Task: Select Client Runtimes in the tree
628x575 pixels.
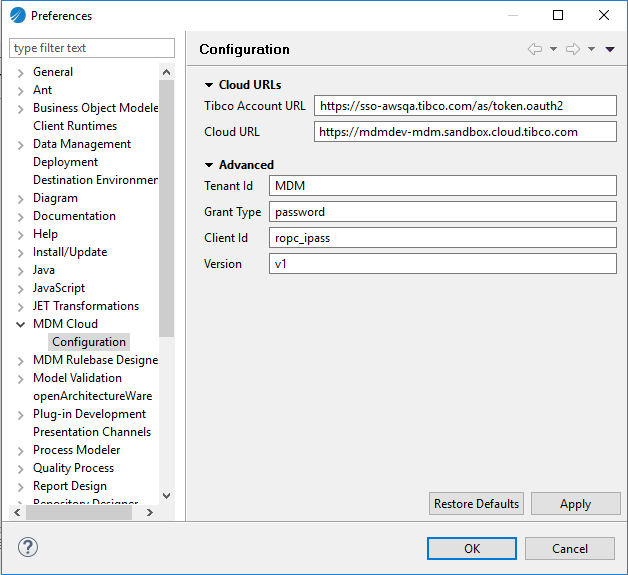Action: click(x=75, y=126)
